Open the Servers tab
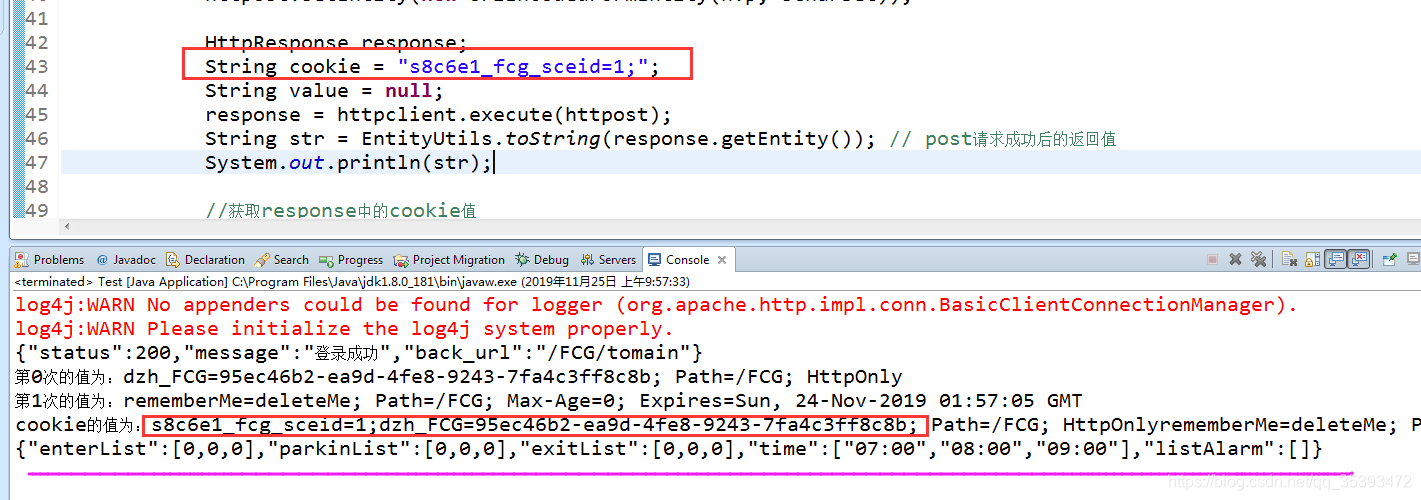This screenshot has width=1421, height=500. tap(608, 260)
